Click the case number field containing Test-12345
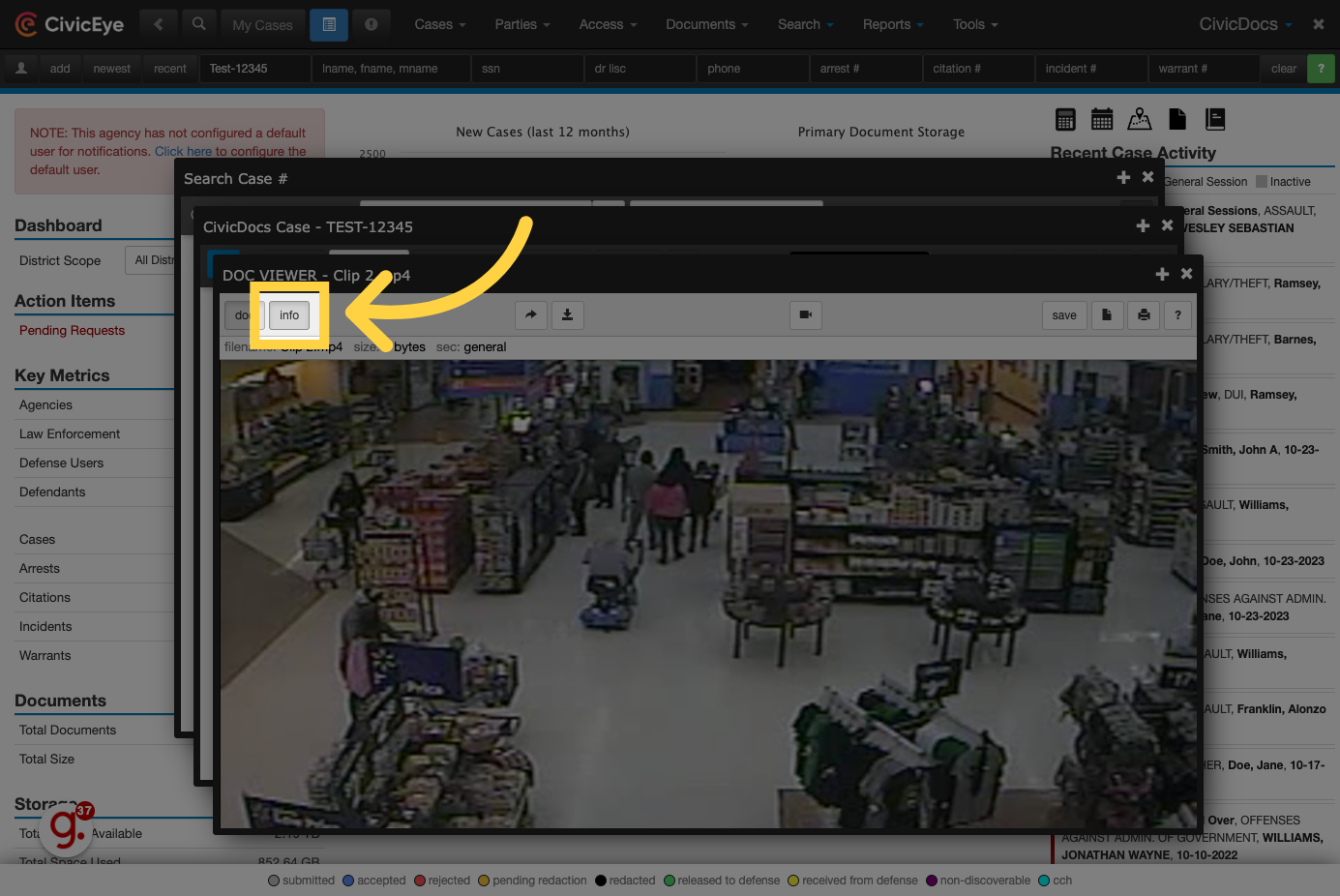This screenshot has height=896, width=1340. point(255,69)
